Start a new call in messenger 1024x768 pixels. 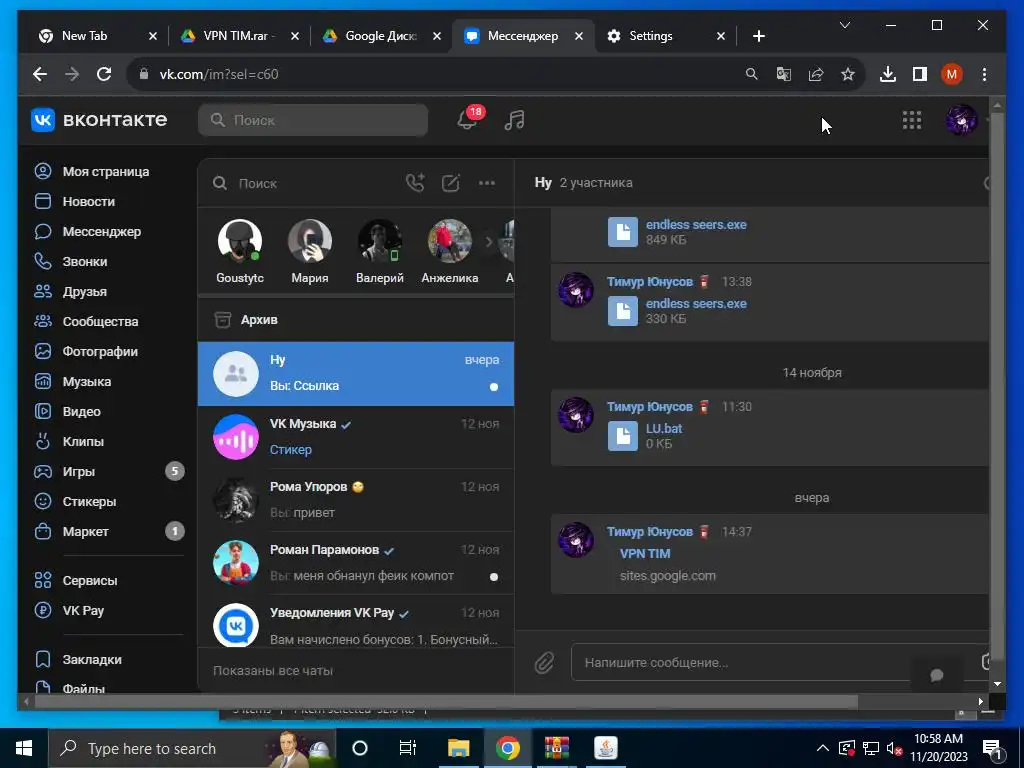415,183
